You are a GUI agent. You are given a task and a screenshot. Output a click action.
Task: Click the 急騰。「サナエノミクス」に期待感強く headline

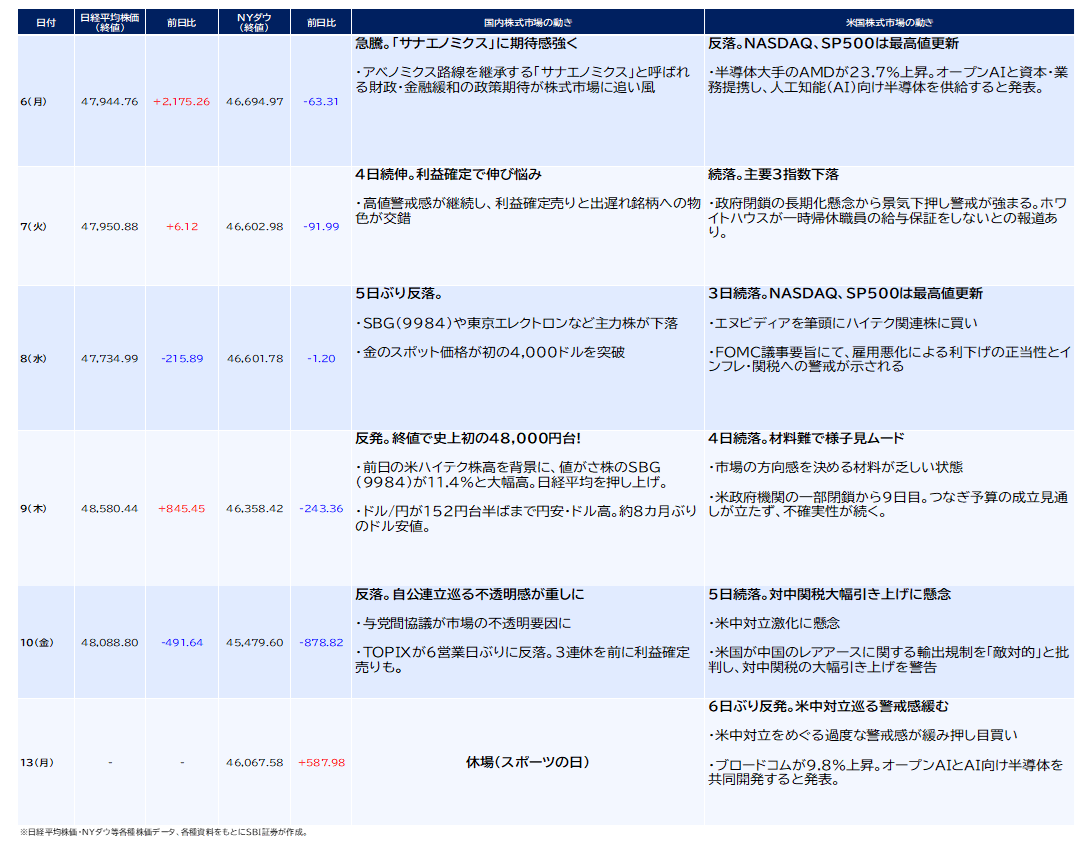pyautogui.click(x=466, y=44)
